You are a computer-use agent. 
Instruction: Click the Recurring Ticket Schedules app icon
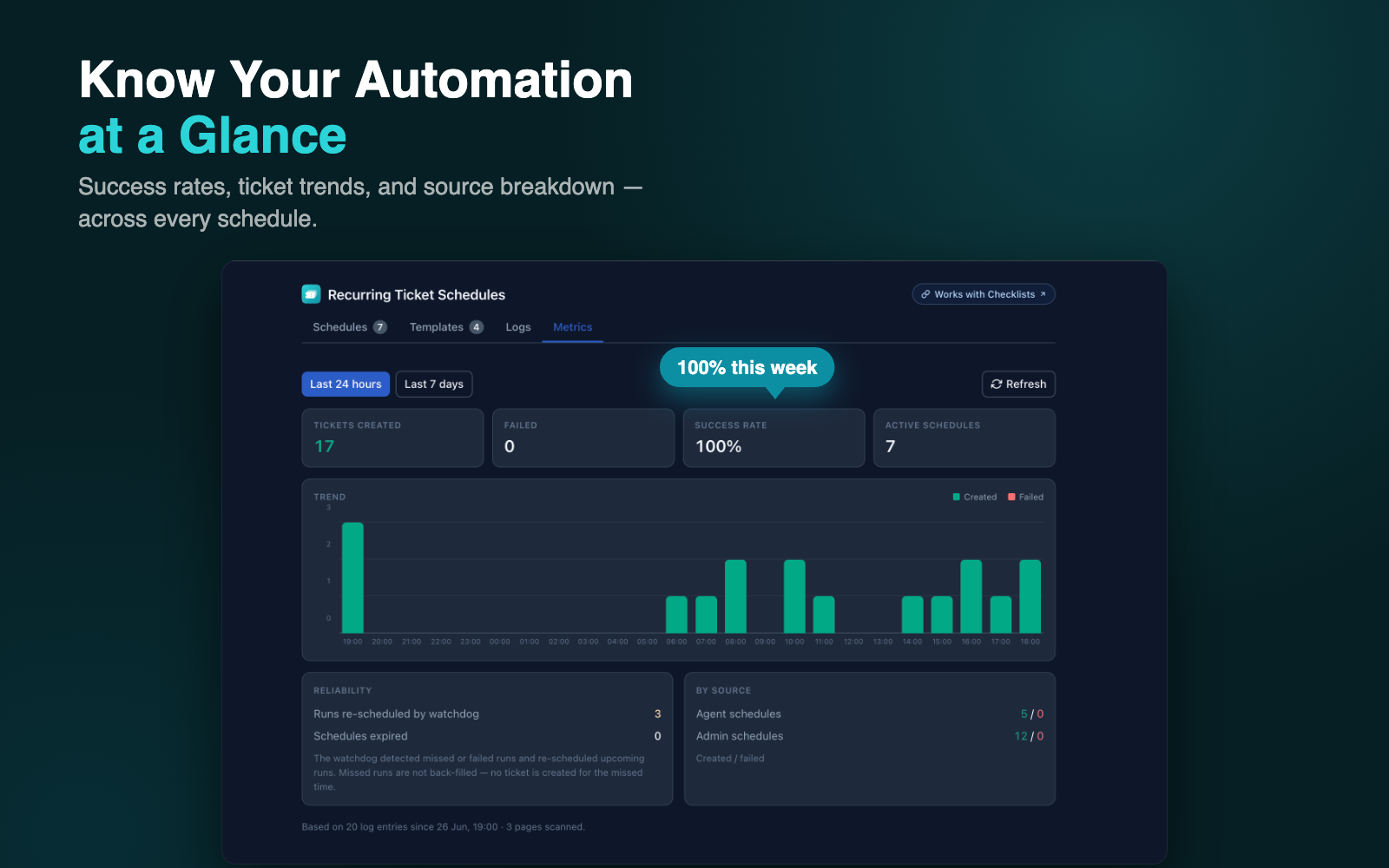tap(311, 294)
